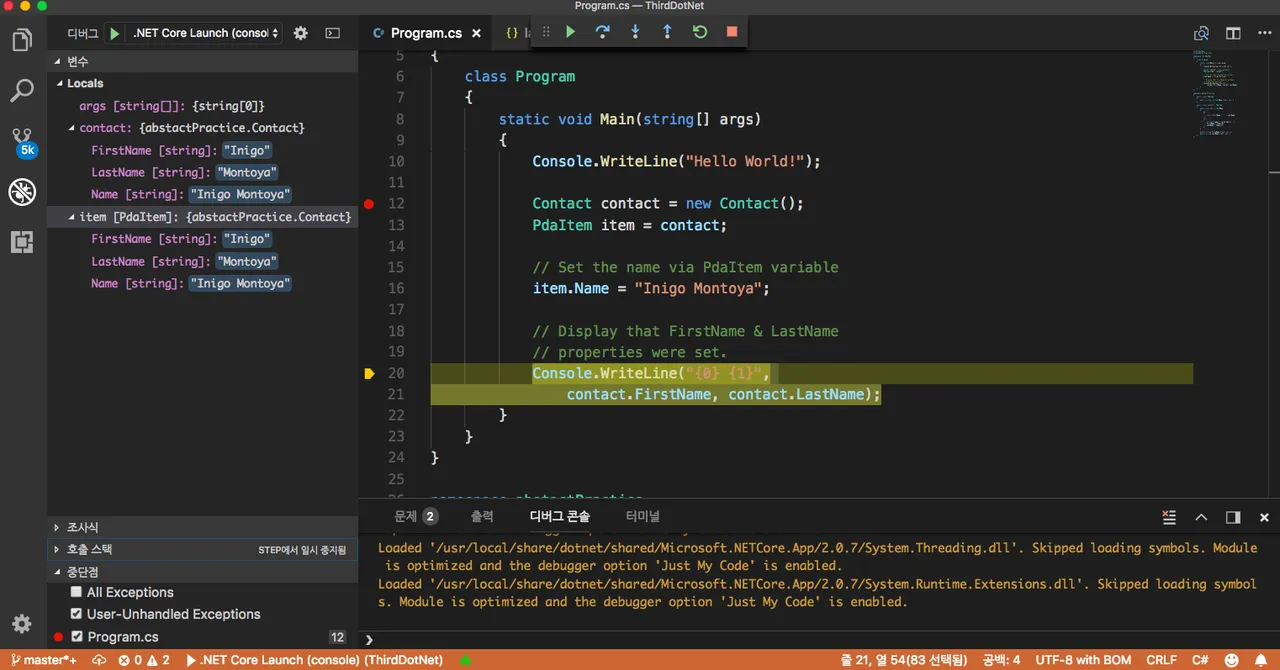1280x670 pixels.
Task: Open the Extensions view in activity bar
Action: click(x=22, y=241)
